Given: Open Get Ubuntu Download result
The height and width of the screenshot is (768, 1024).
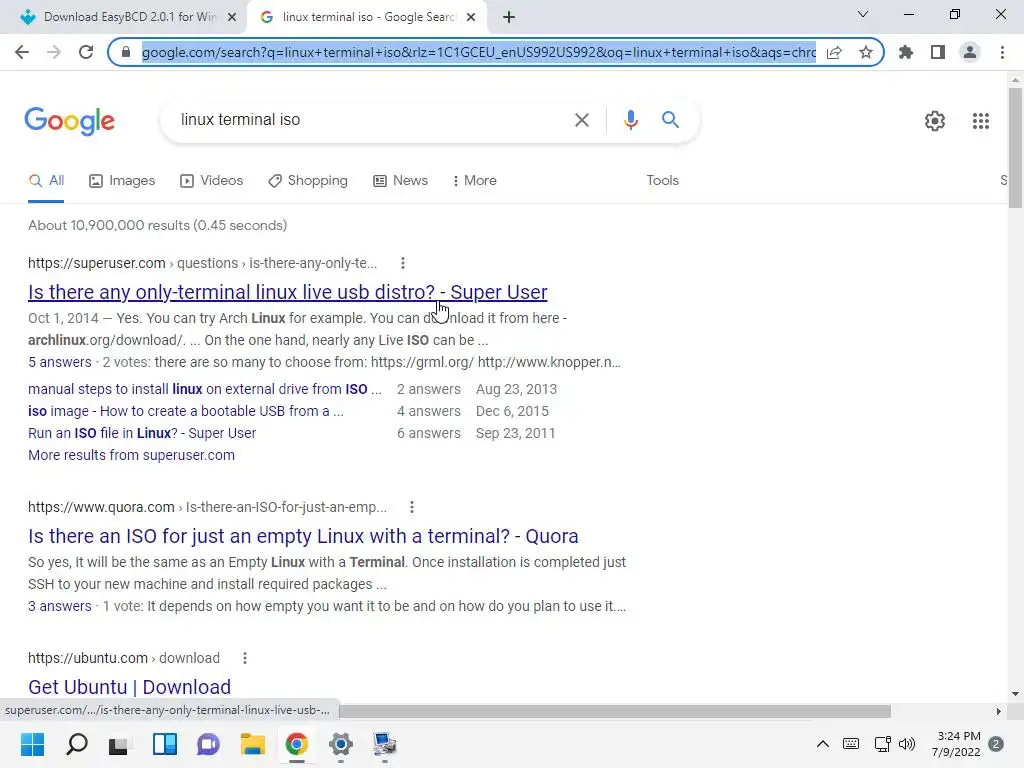Looking at the screenshot, I should point(129,687).
